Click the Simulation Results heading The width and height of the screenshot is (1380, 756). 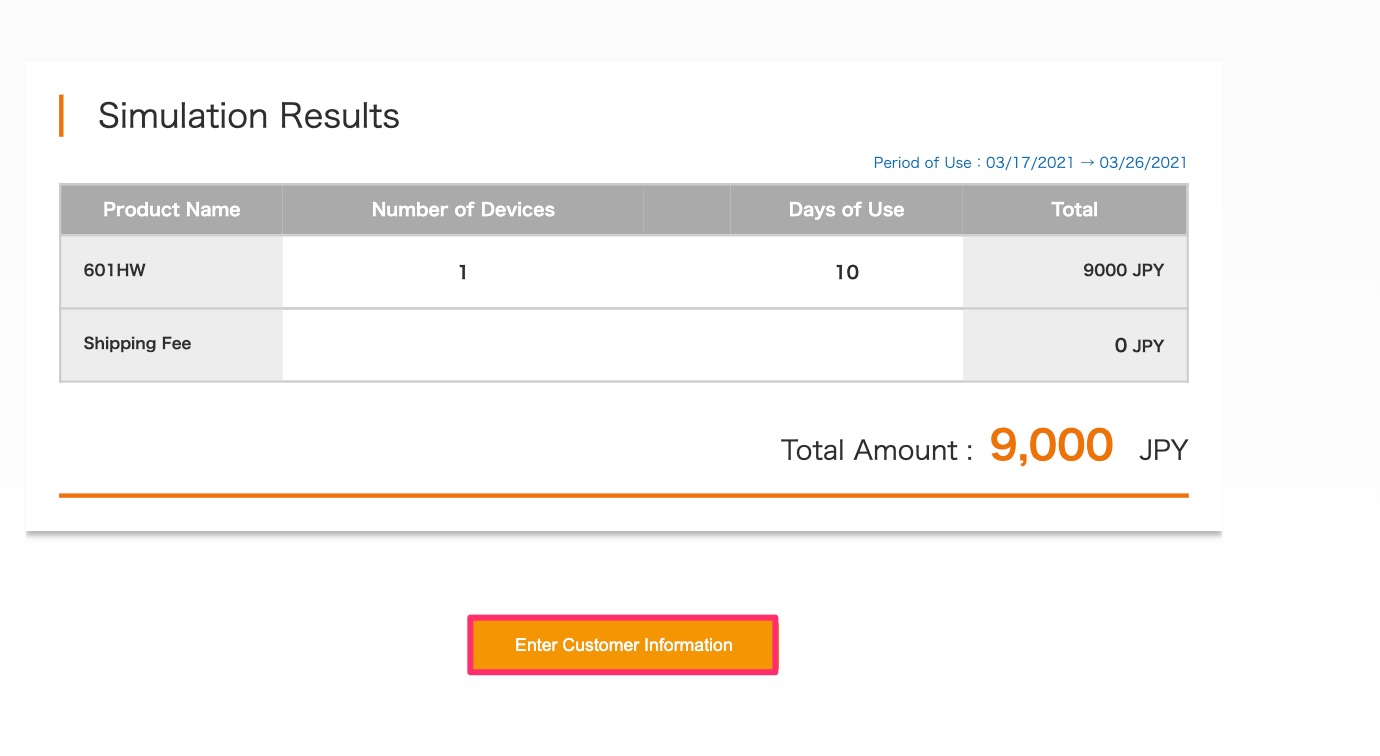(x=248, y=116)
